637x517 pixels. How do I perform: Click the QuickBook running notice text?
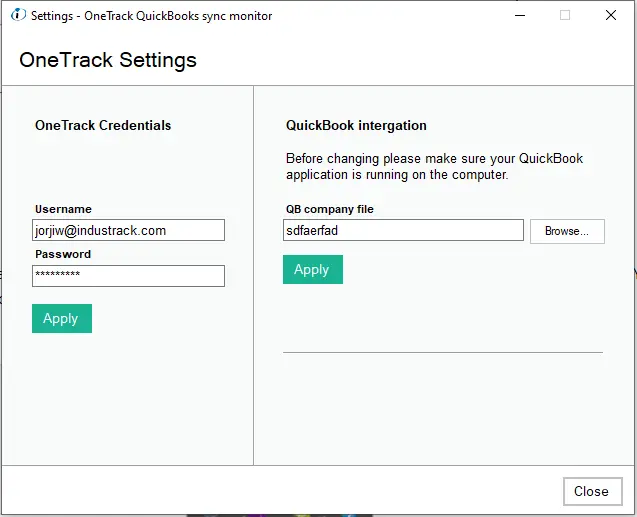click(x=435, y=167)
